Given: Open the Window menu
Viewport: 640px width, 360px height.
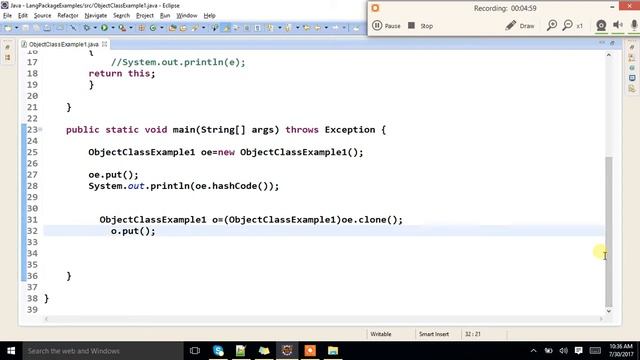Looking at the screenshot, I should 187,16.
